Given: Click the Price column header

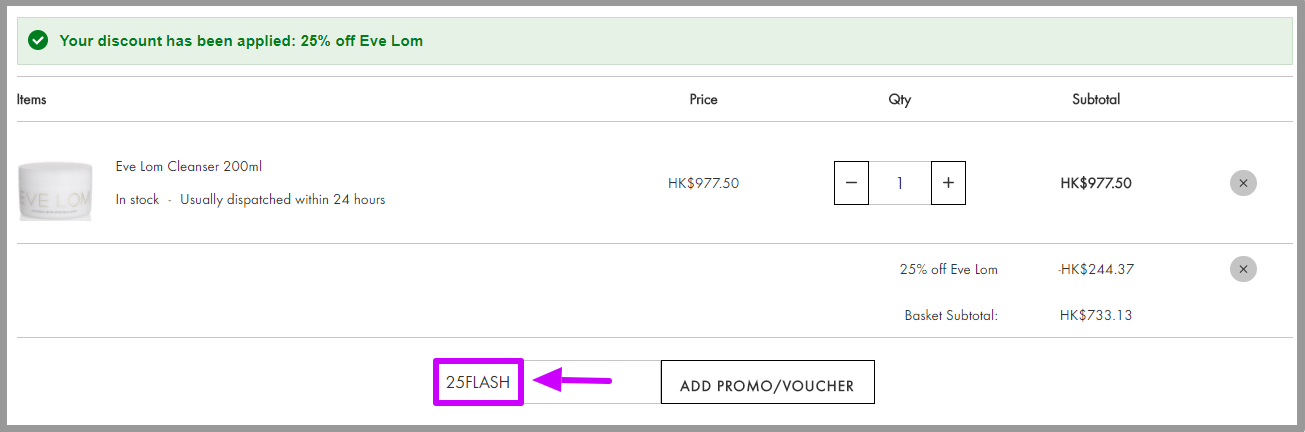Looking at the screenshot, I should coord(704,99).
